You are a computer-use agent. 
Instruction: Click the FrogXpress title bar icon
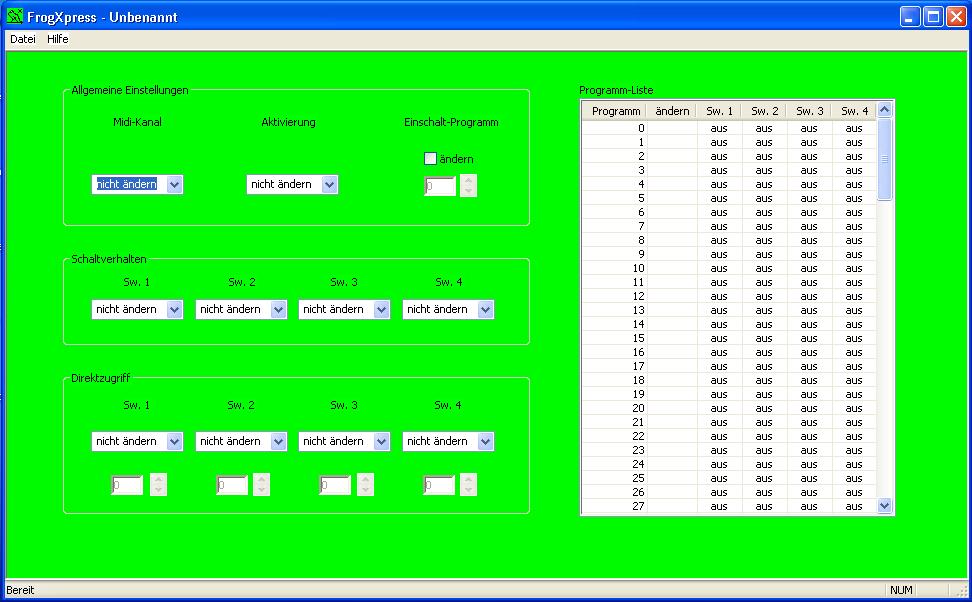click(x=15, y=16)
